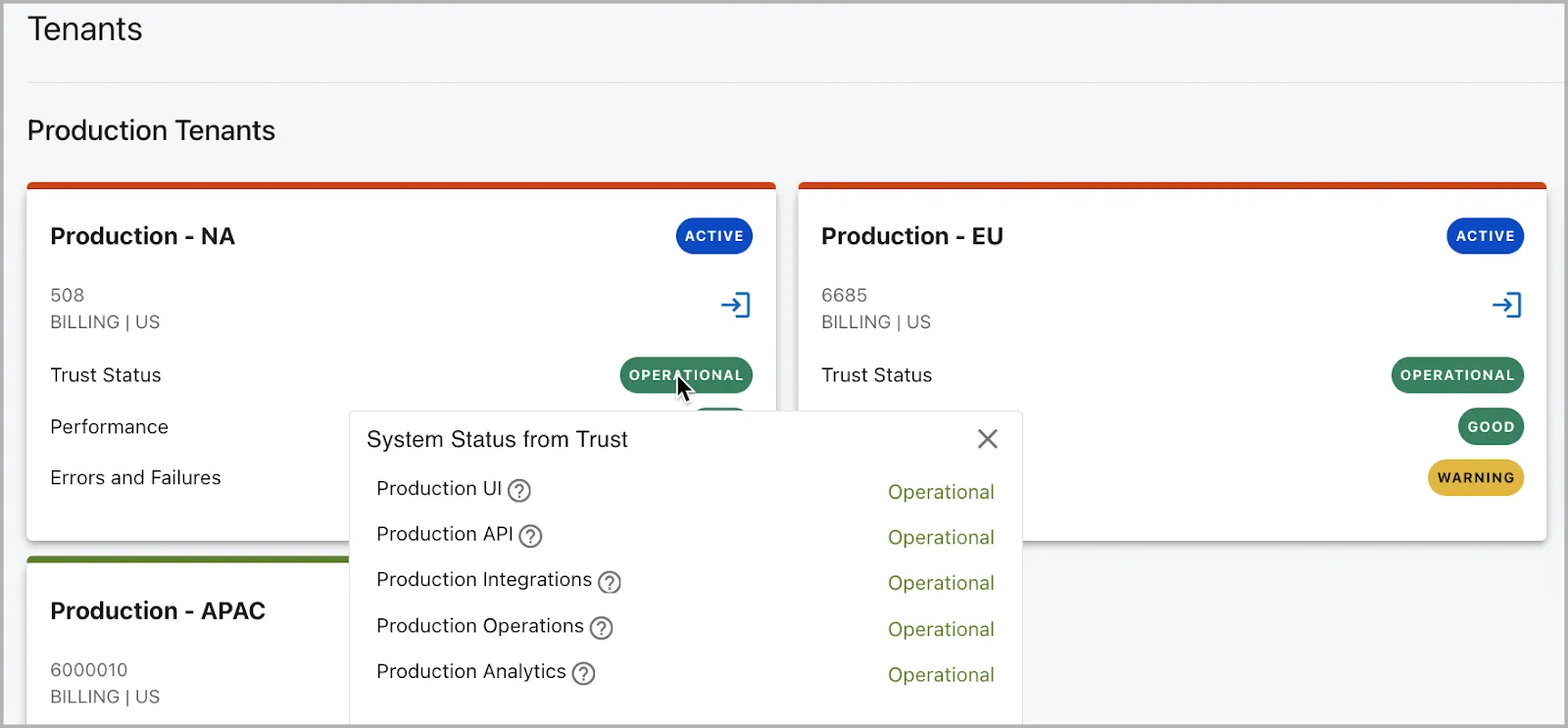Click Operational status for Production Integrations
This screenshot has height=728, width=1568.
click(x=941, y=583)
